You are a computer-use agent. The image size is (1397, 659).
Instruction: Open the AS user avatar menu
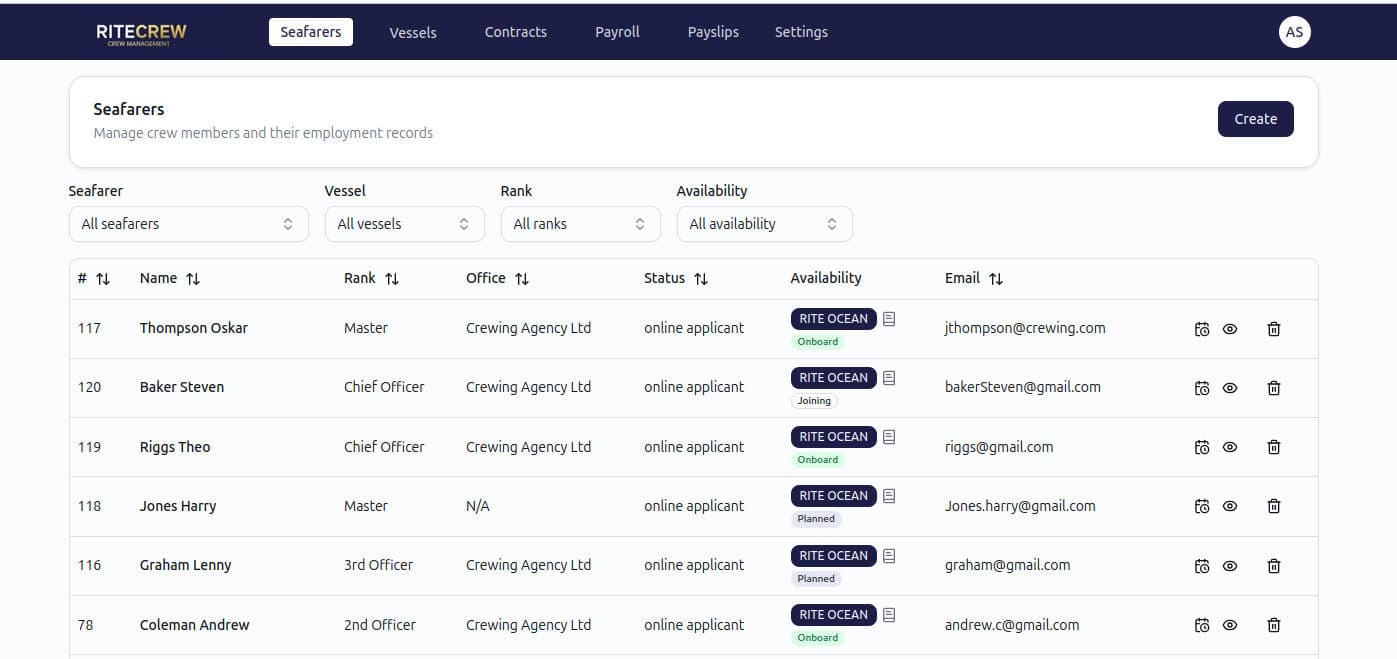click(1294, 32)
